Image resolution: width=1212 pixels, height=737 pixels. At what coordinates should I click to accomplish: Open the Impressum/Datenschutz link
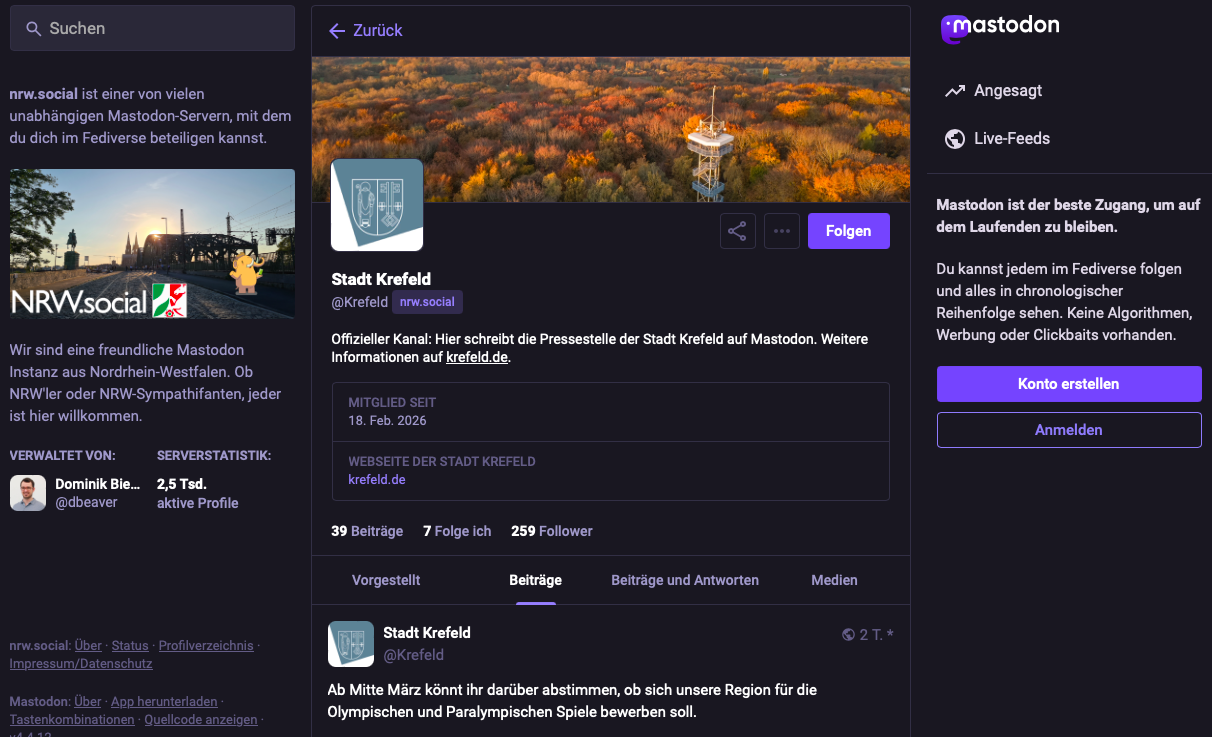click(x=81, y=663)
